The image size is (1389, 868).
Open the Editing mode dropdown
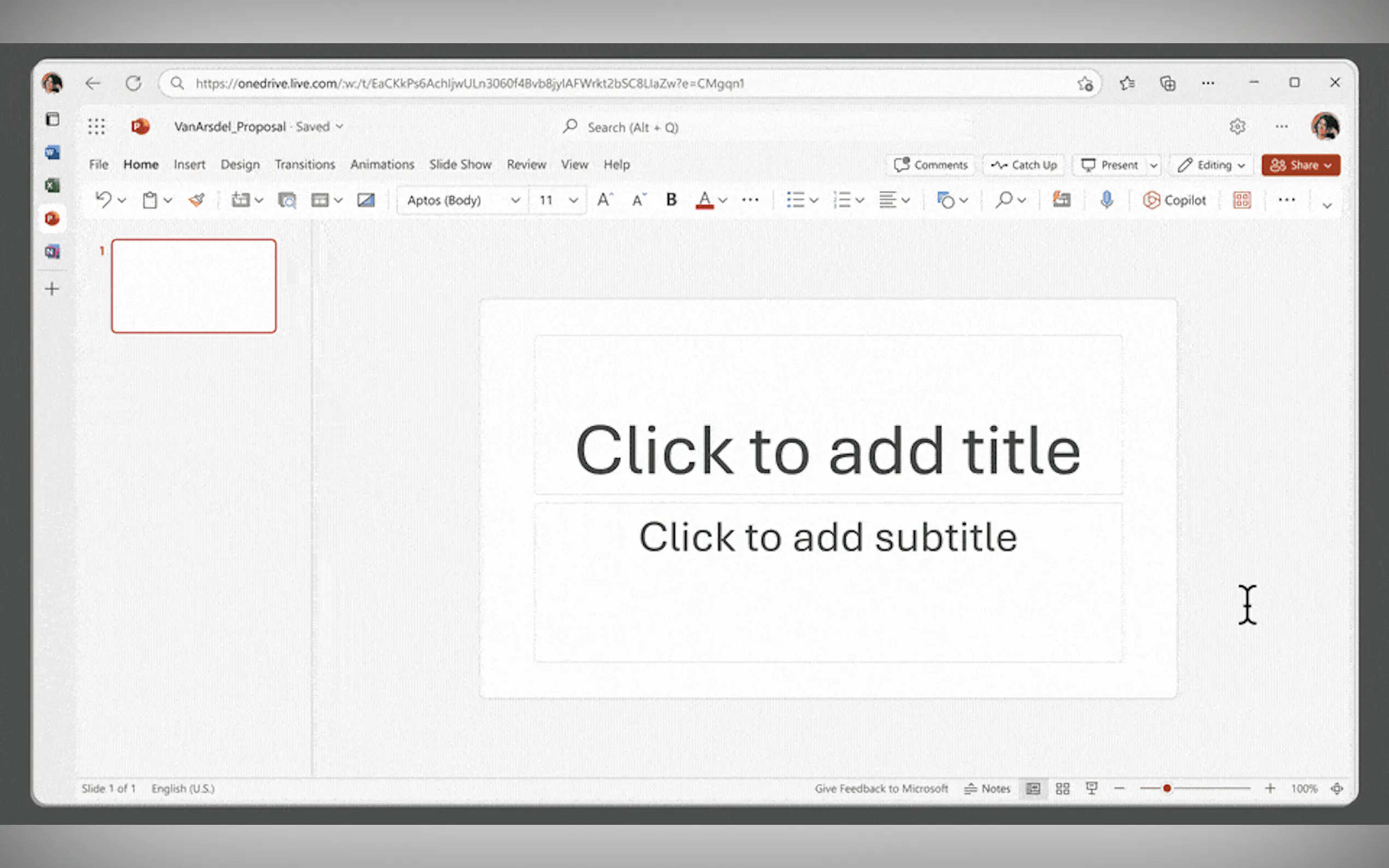1210,165
